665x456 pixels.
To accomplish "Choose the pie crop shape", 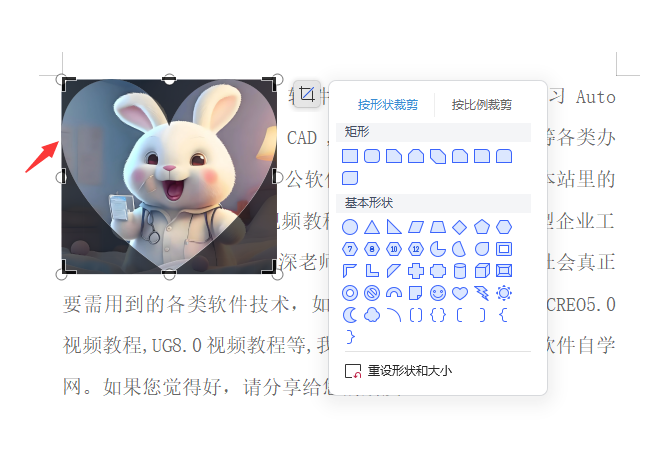I will point(438,249).
